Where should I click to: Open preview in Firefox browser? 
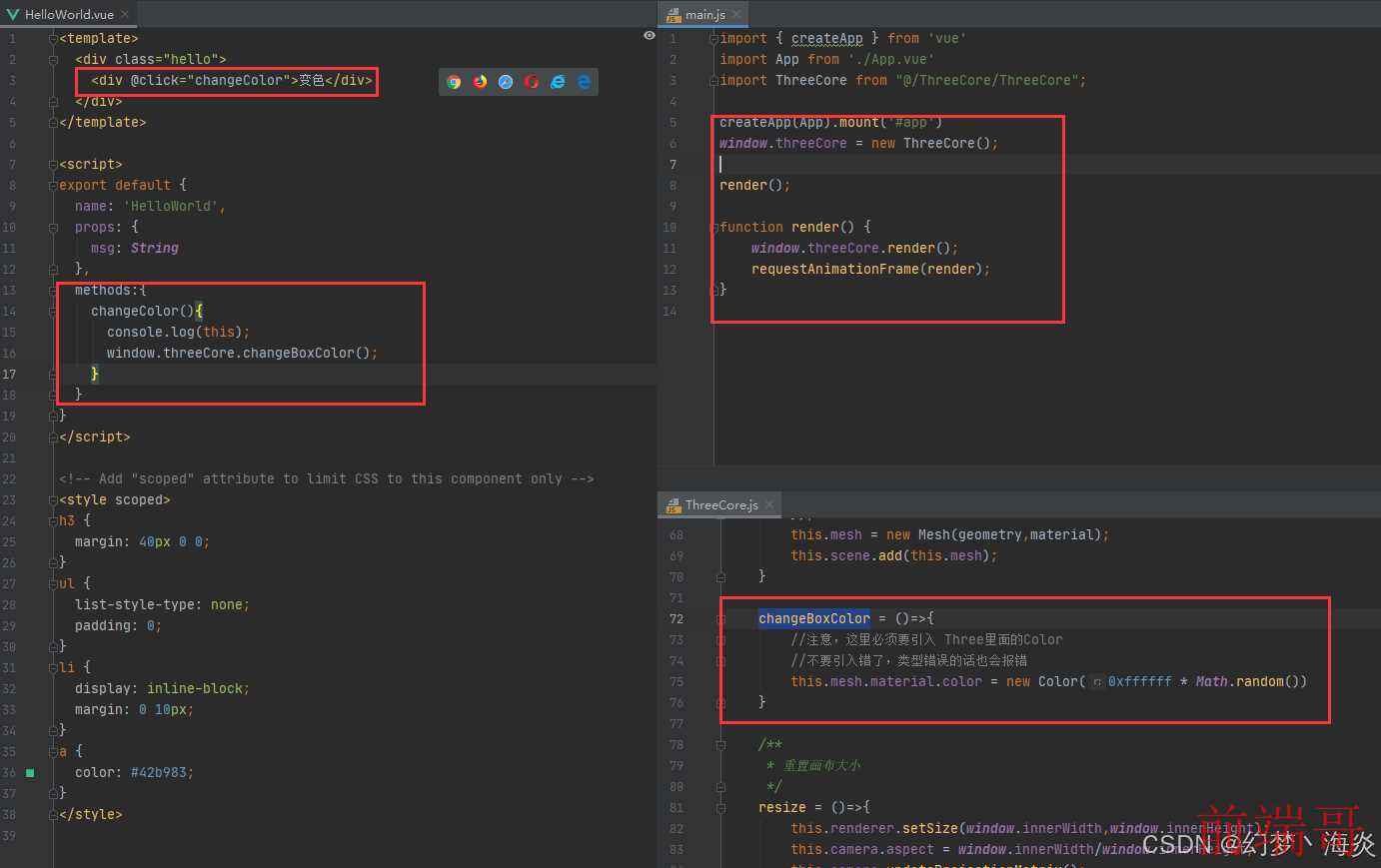tap(480, 82)
